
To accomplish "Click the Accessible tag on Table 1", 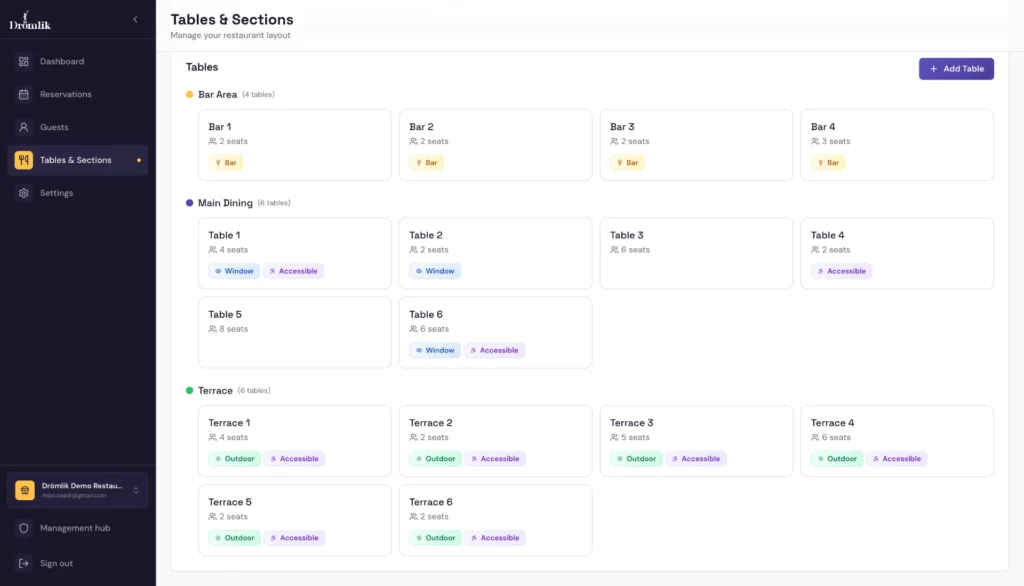I will click(x=293, y=271).
